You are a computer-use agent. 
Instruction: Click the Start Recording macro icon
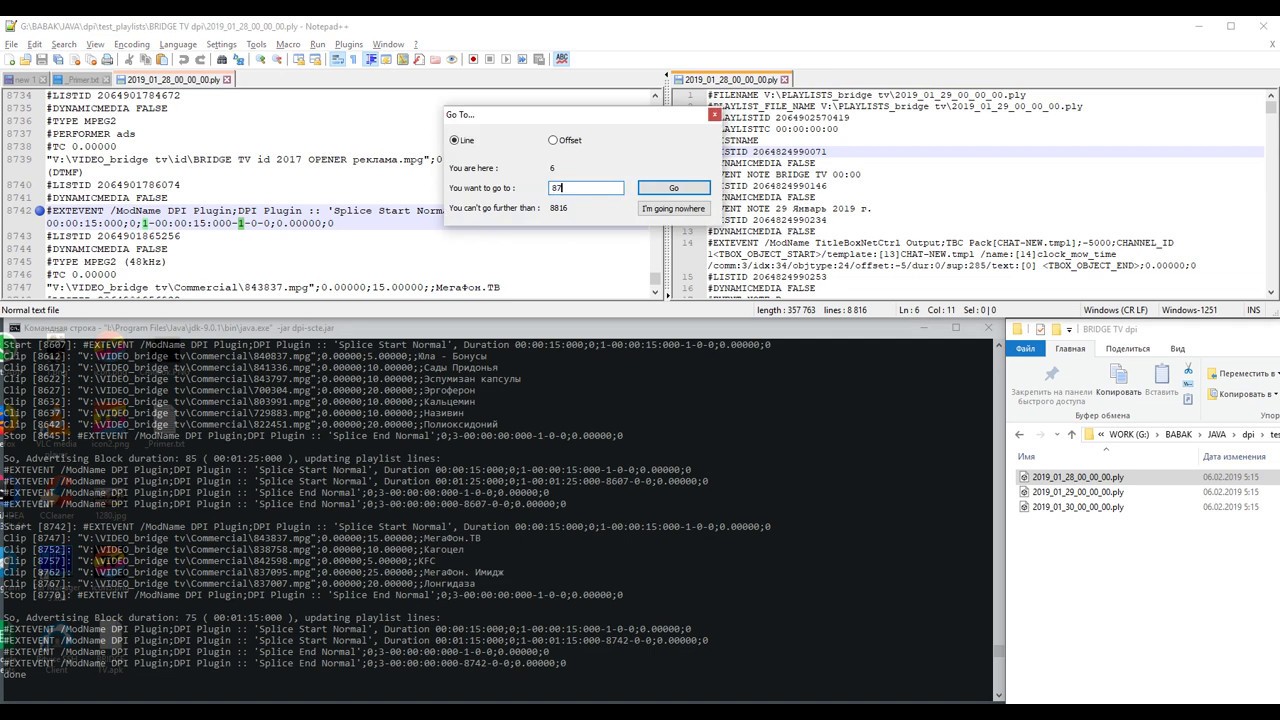click(473, 59)
